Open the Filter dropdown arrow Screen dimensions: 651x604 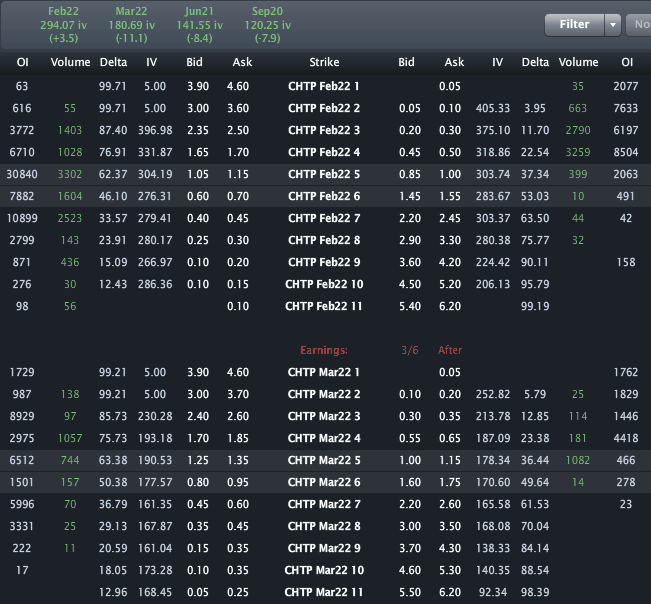[x=613, y=25]
